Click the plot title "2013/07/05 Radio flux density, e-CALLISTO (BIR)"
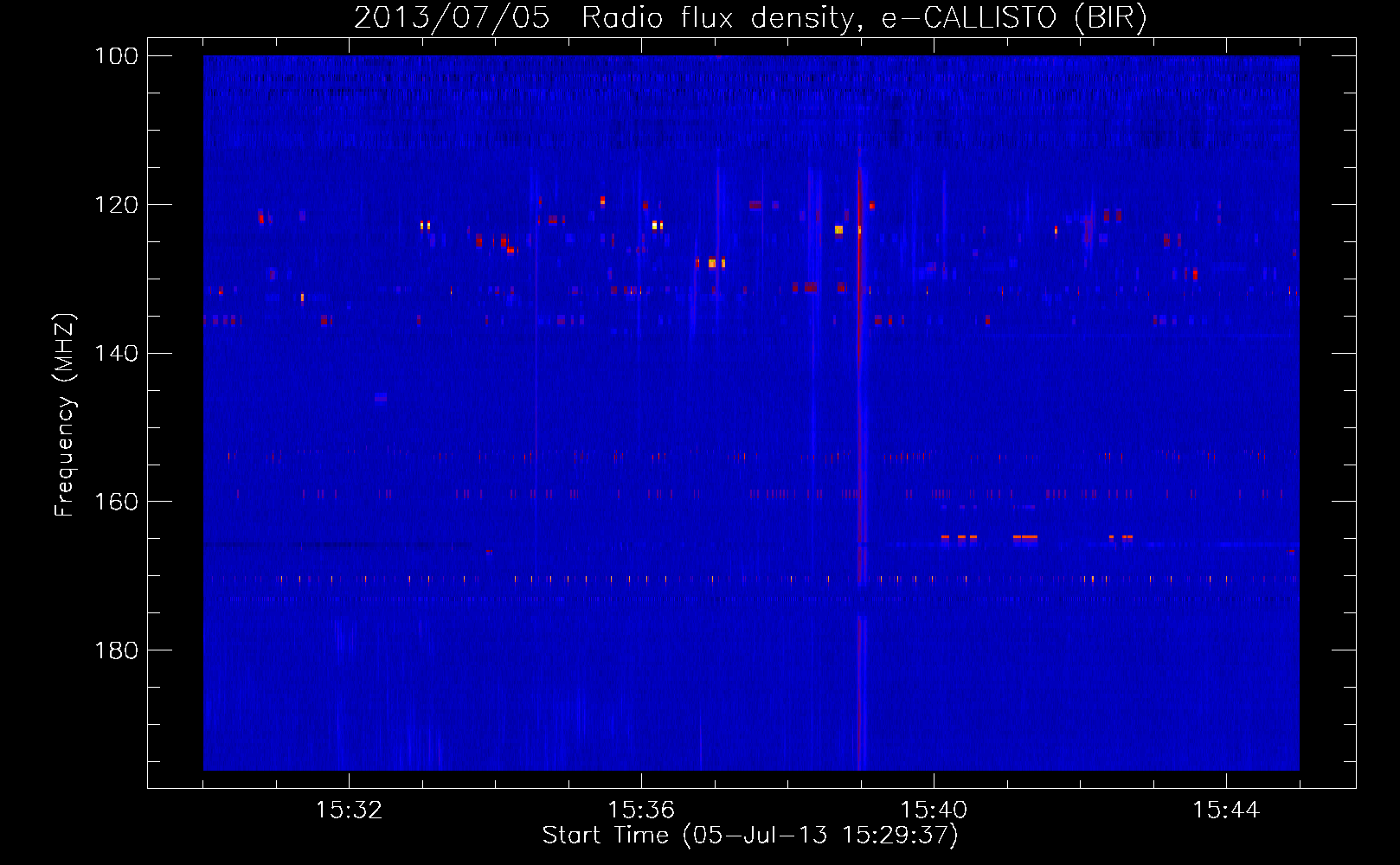 (750, 18)
